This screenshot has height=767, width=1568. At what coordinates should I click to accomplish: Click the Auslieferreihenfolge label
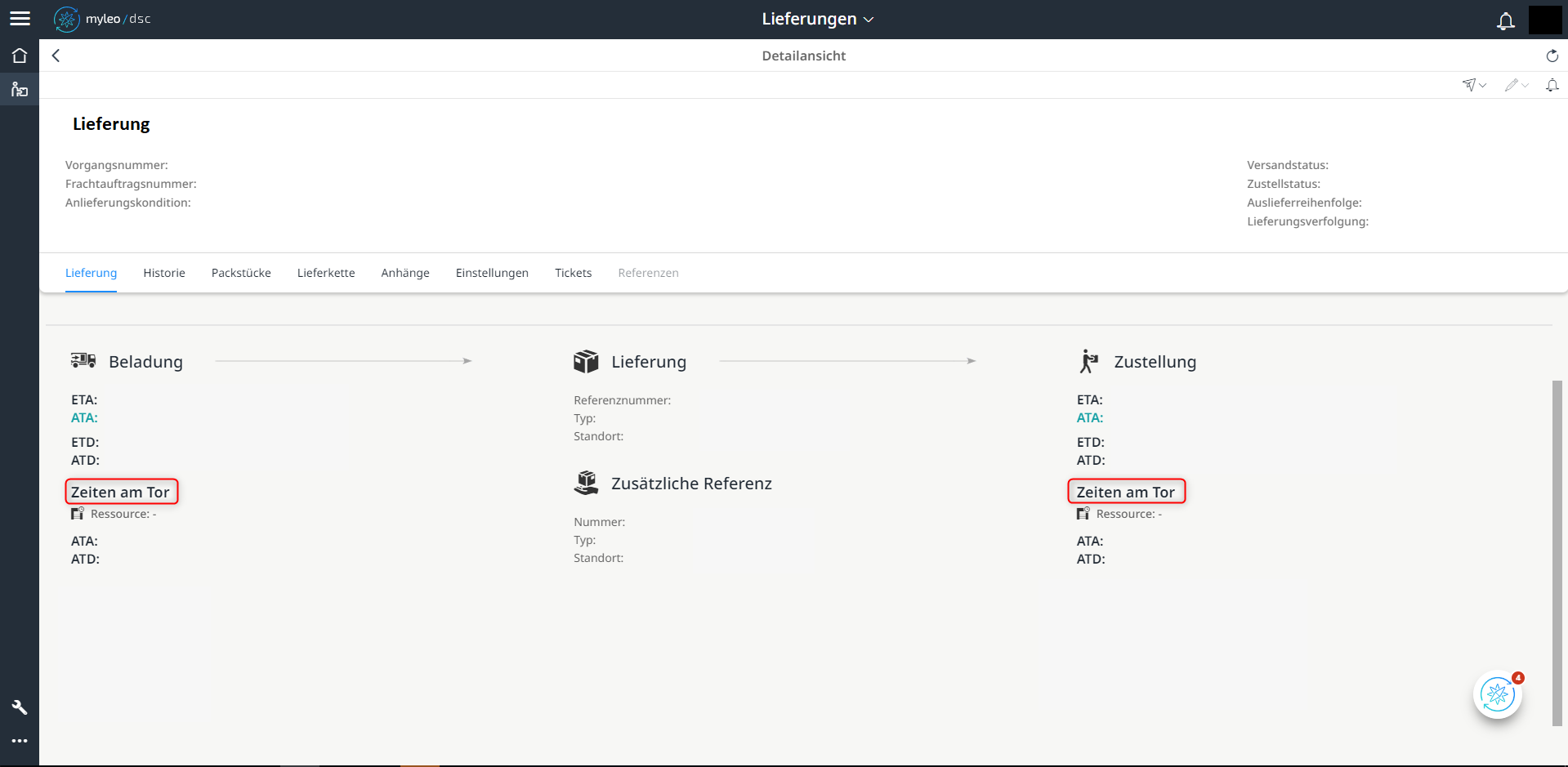click(1304, 203)
